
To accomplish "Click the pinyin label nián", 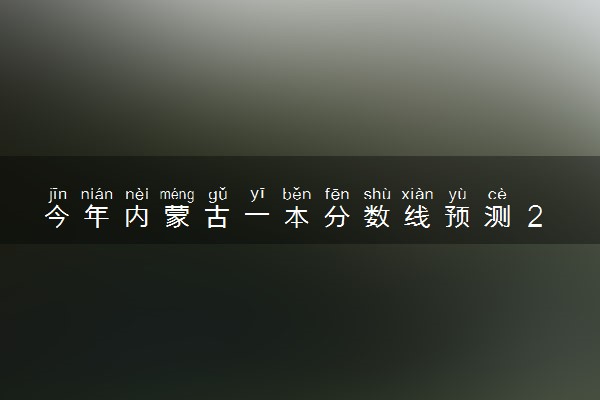I will (x=97, y=194).
